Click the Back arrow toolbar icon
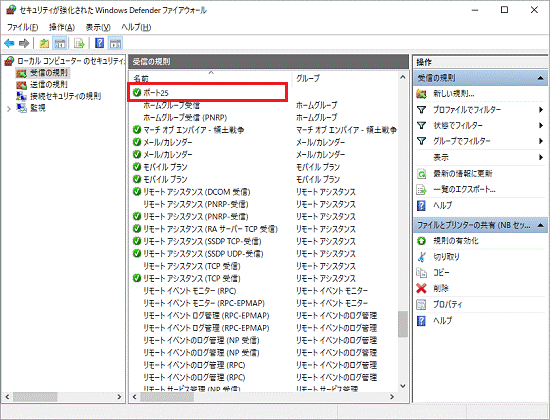 pos(9,44)
